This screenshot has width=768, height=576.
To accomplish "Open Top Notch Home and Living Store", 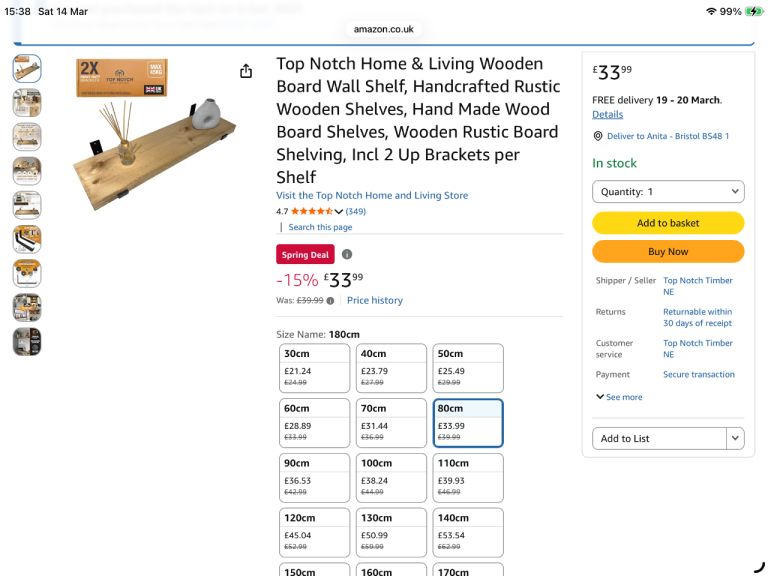I will [x=372, y=195].
